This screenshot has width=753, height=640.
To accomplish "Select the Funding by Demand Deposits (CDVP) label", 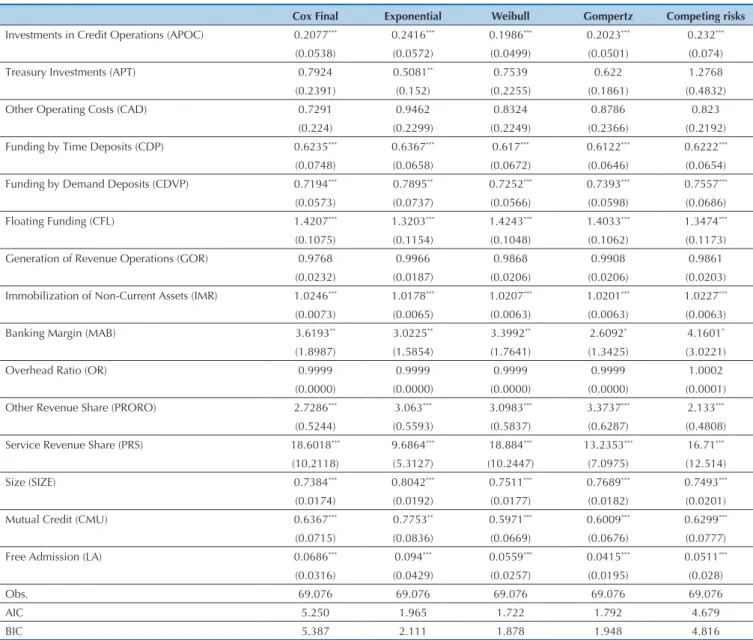I will [97, 184].
